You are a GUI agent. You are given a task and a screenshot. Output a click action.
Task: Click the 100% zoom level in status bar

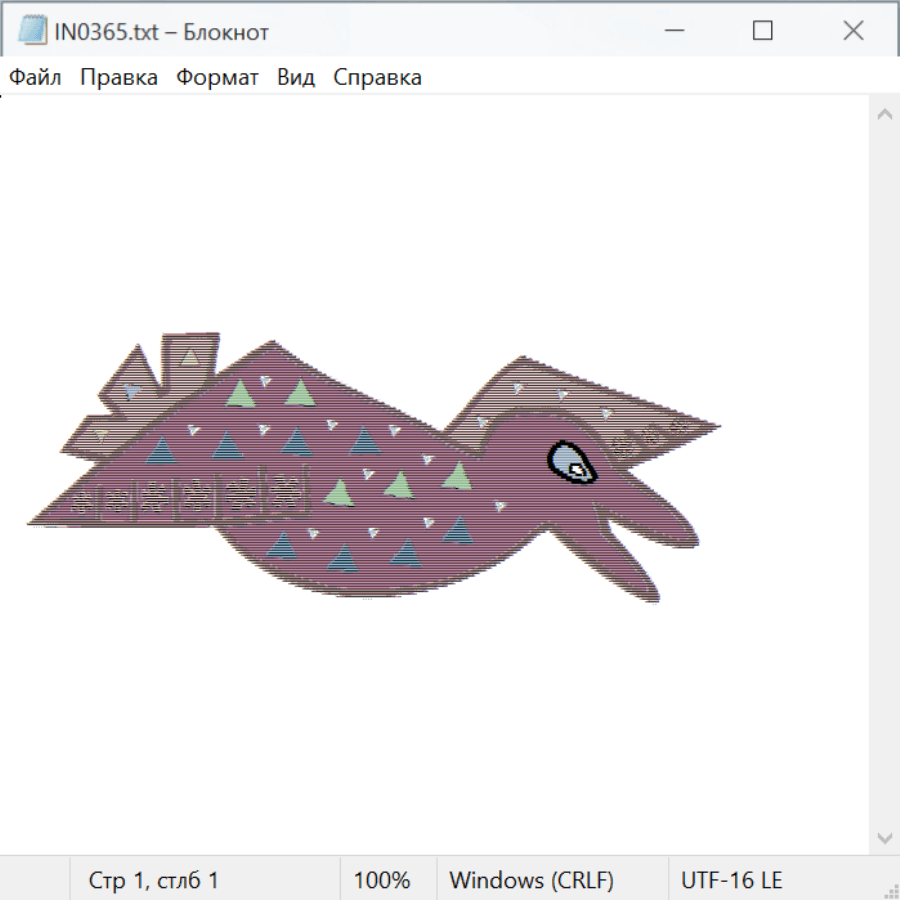(382, 881)
